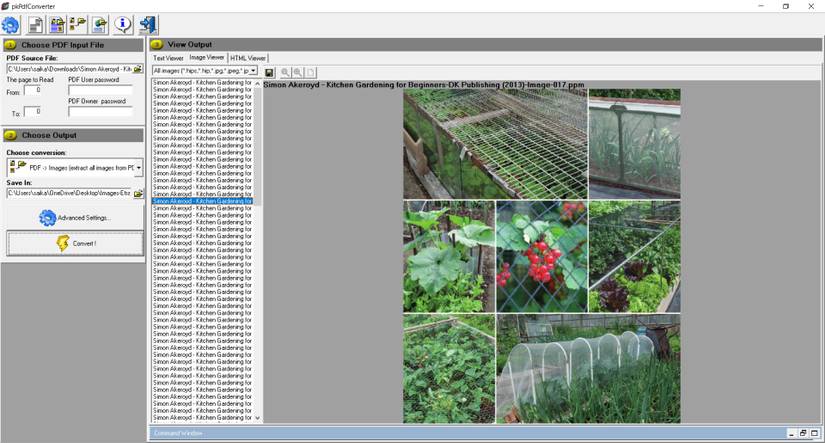The width and height of the screenshot is (825, 443).
Task: Click the zoom in magnifier in image viewer
Action: pos(285,72)
